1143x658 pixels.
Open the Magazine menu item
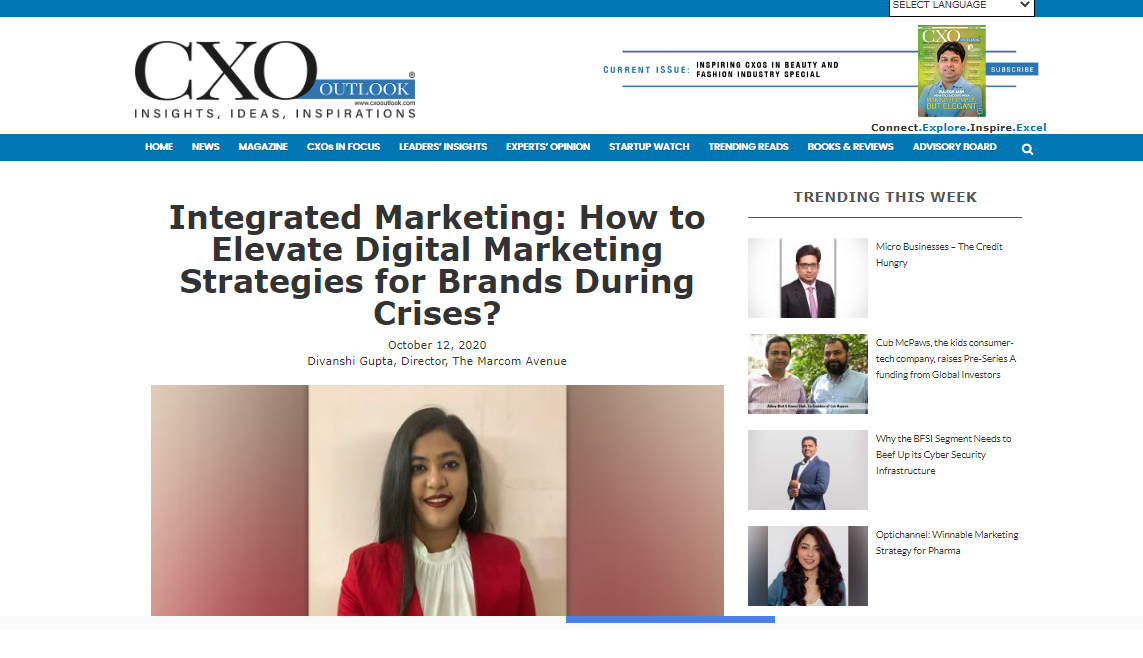[263, 147]
